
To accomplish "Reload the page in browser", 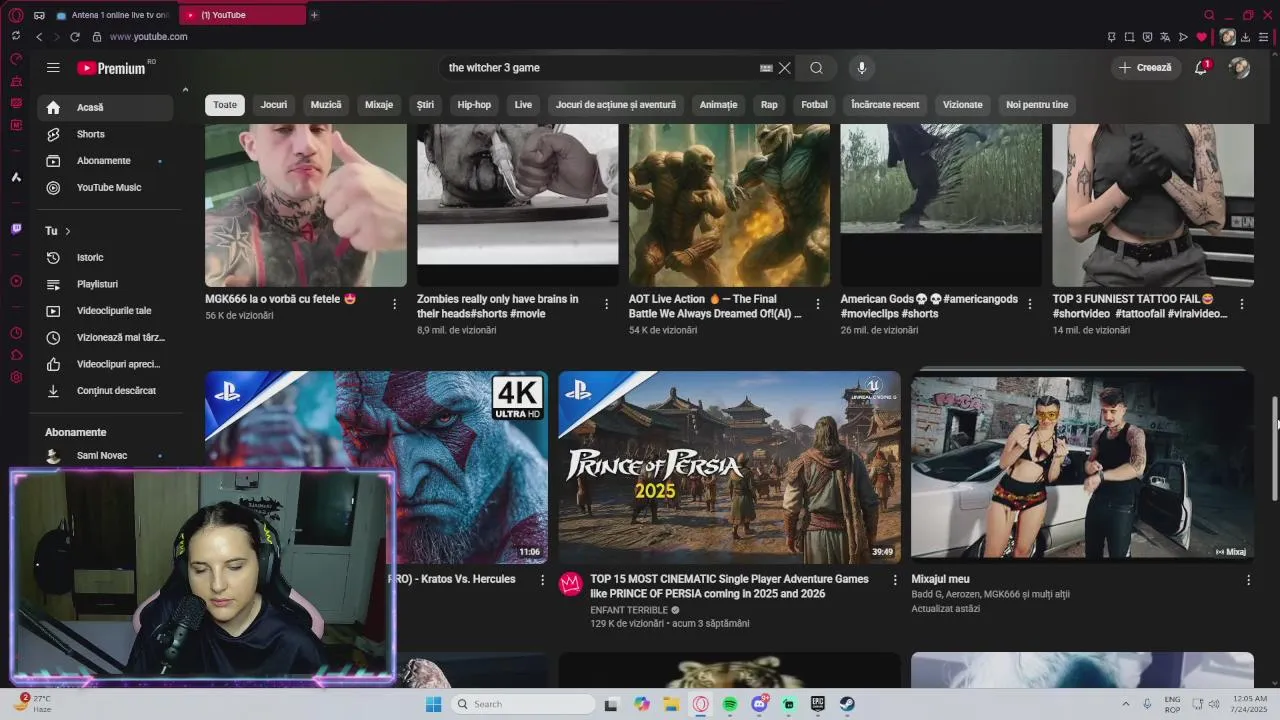I will (74, 37).
